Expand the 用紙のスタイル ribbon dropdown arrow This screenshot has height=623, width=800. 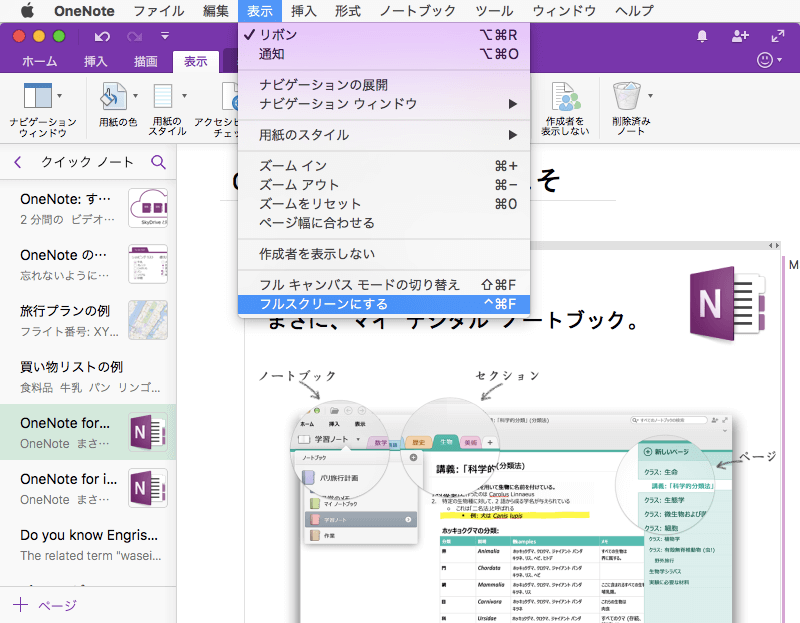pos(184,96)
